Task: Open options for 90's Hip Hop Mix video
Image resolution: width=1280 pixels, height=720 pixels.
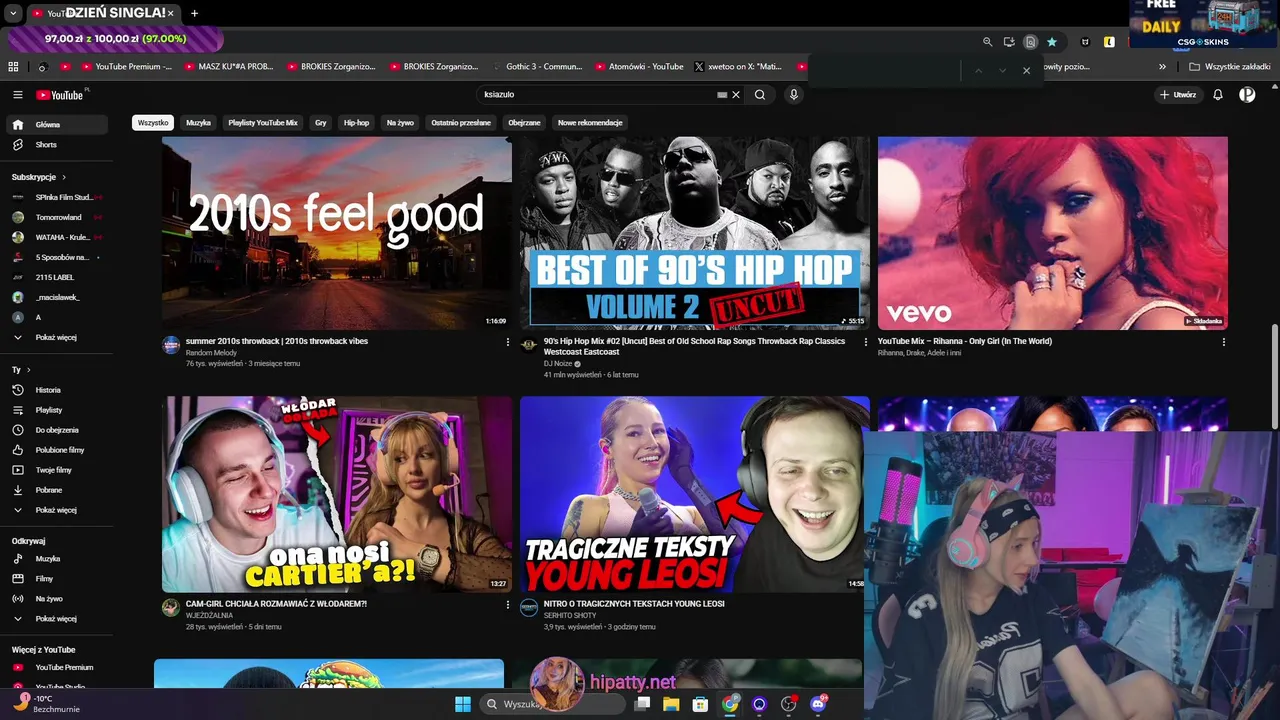Action: (866, 342)
